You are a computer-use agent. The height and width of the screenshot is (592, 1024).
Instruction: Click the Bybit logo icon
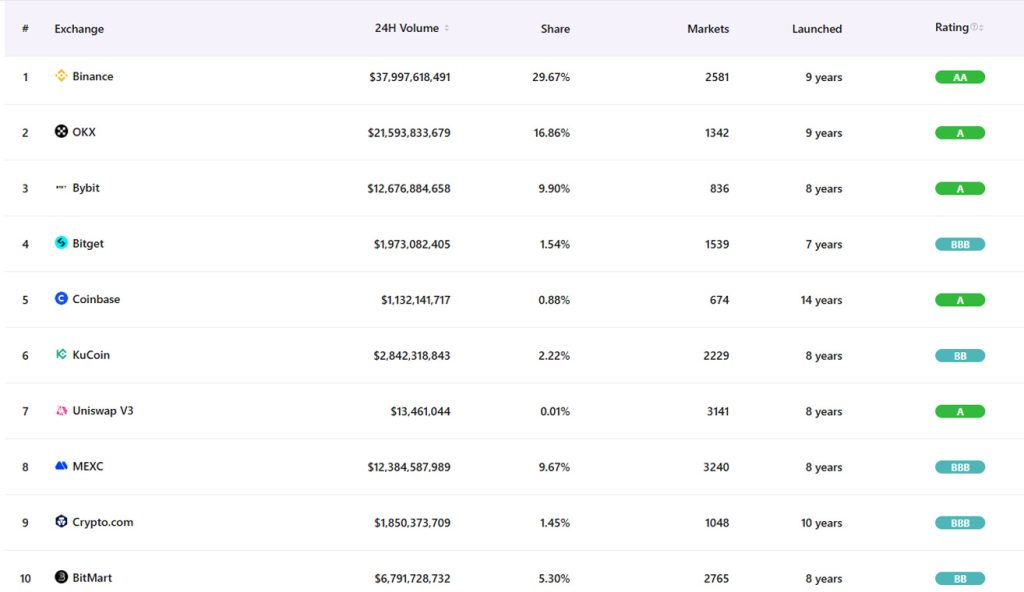(x=61, y=188)
